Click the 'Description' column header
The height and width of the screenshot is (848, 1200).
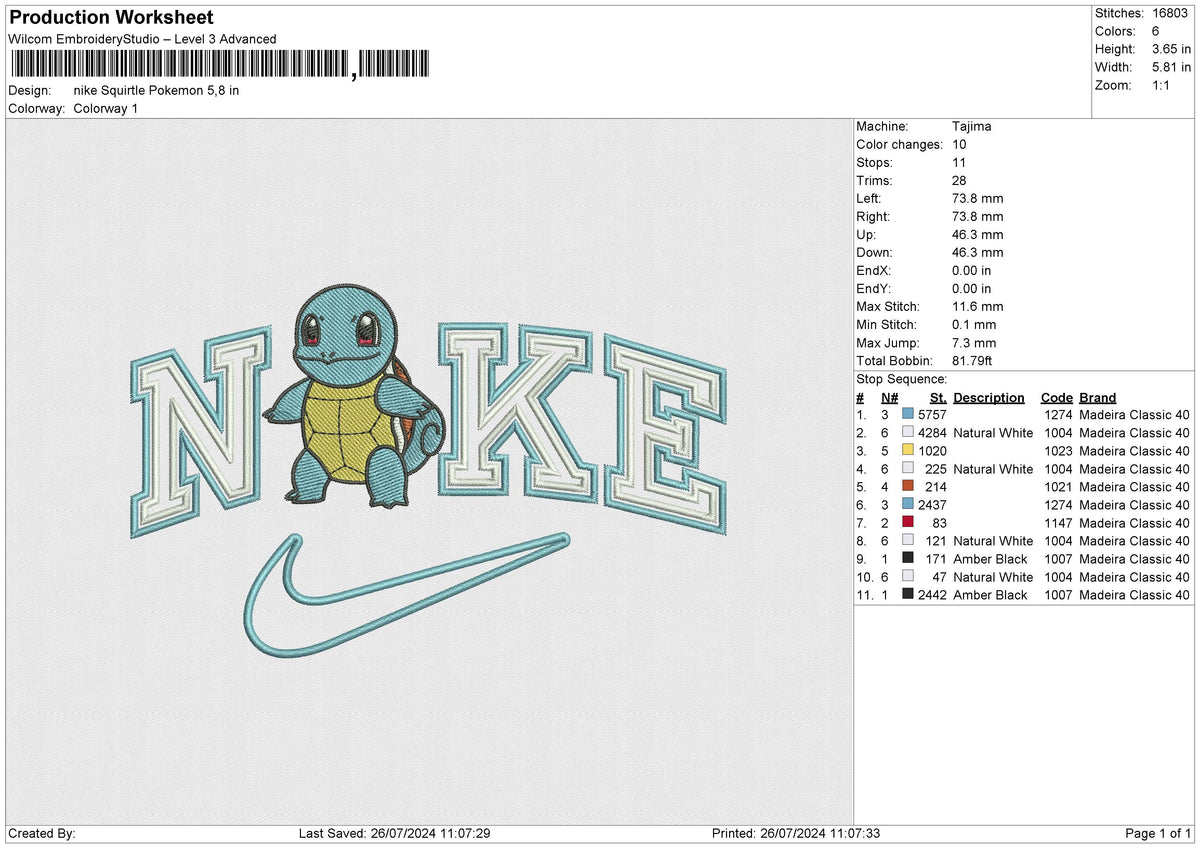pos(989,397)
